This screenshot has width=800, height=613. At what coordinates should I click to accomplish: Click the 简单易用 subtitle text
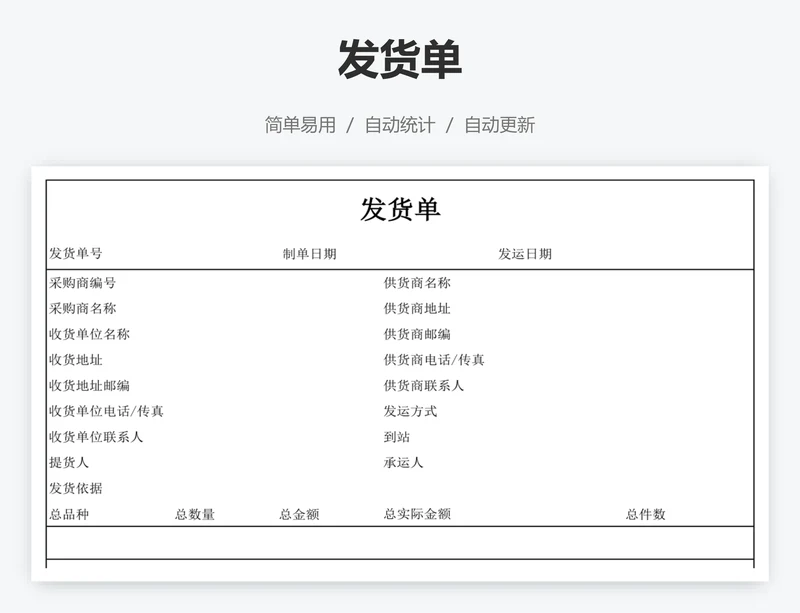[x=300, y=125]
